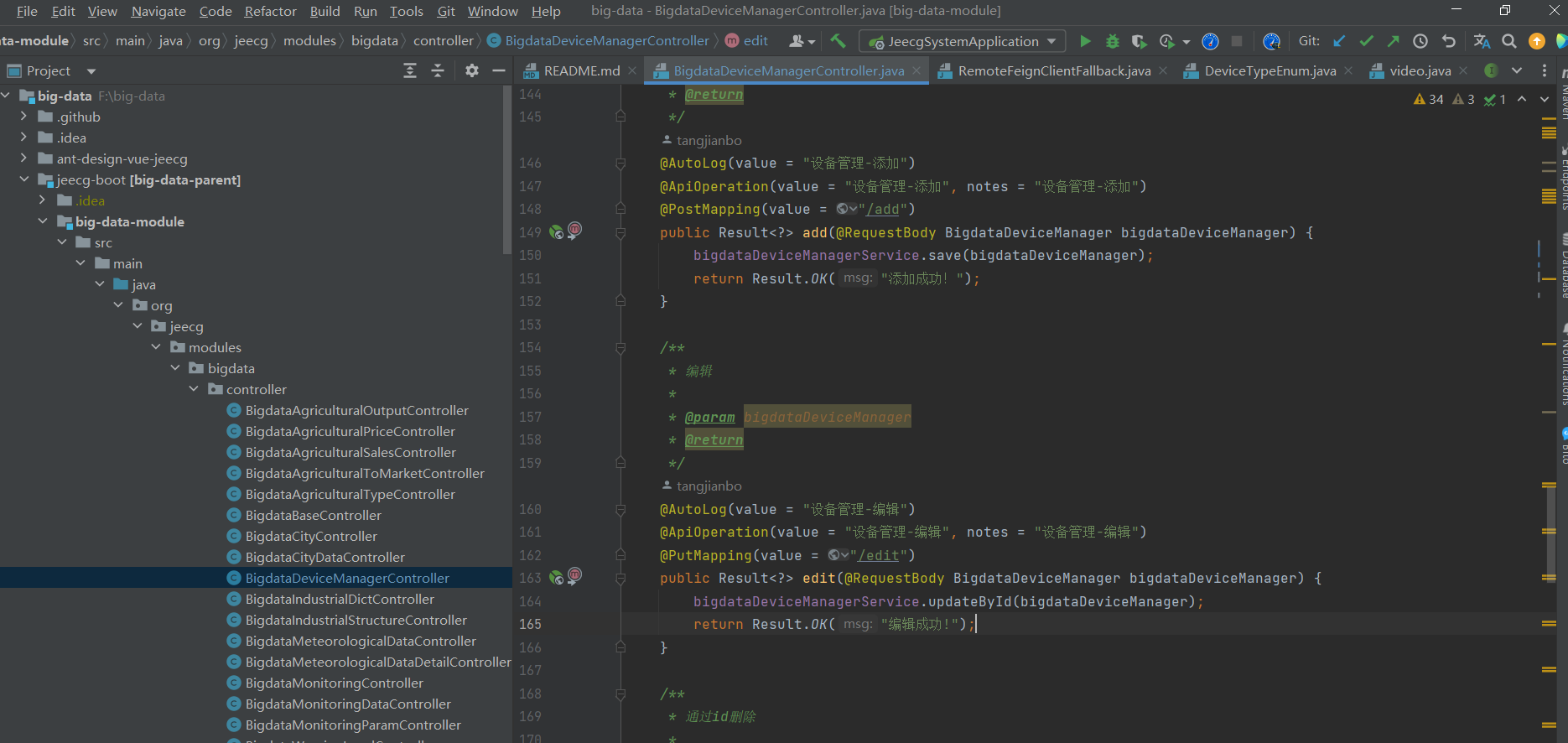Click the editor vertical scrollbar thumb
This screenshot has width=1568, height=743.
click(1550, 533)
